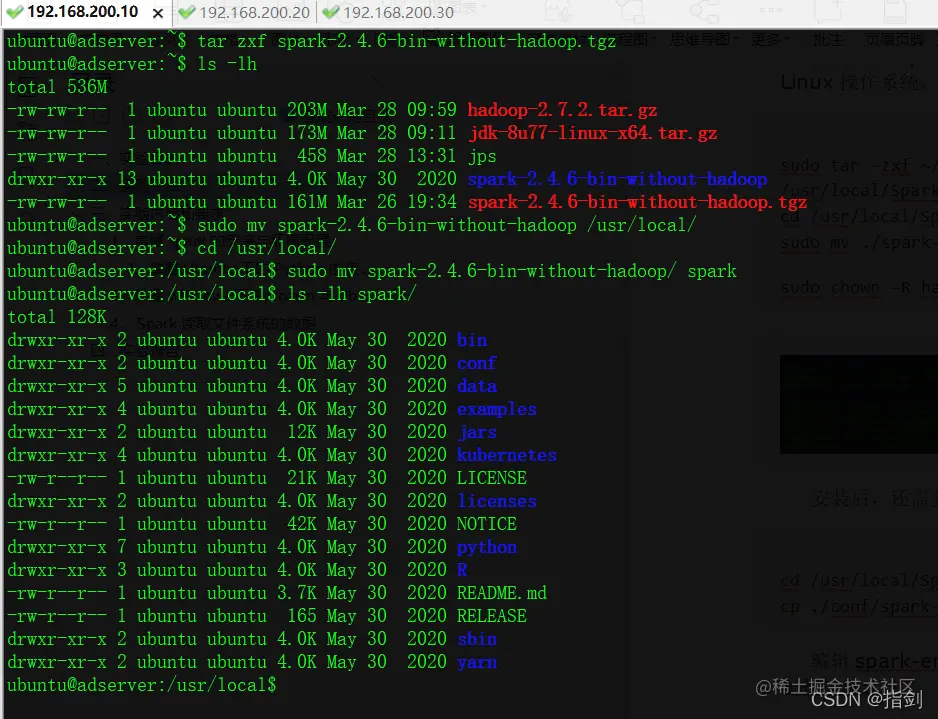Click the bin directory entry

coord(472,340)
